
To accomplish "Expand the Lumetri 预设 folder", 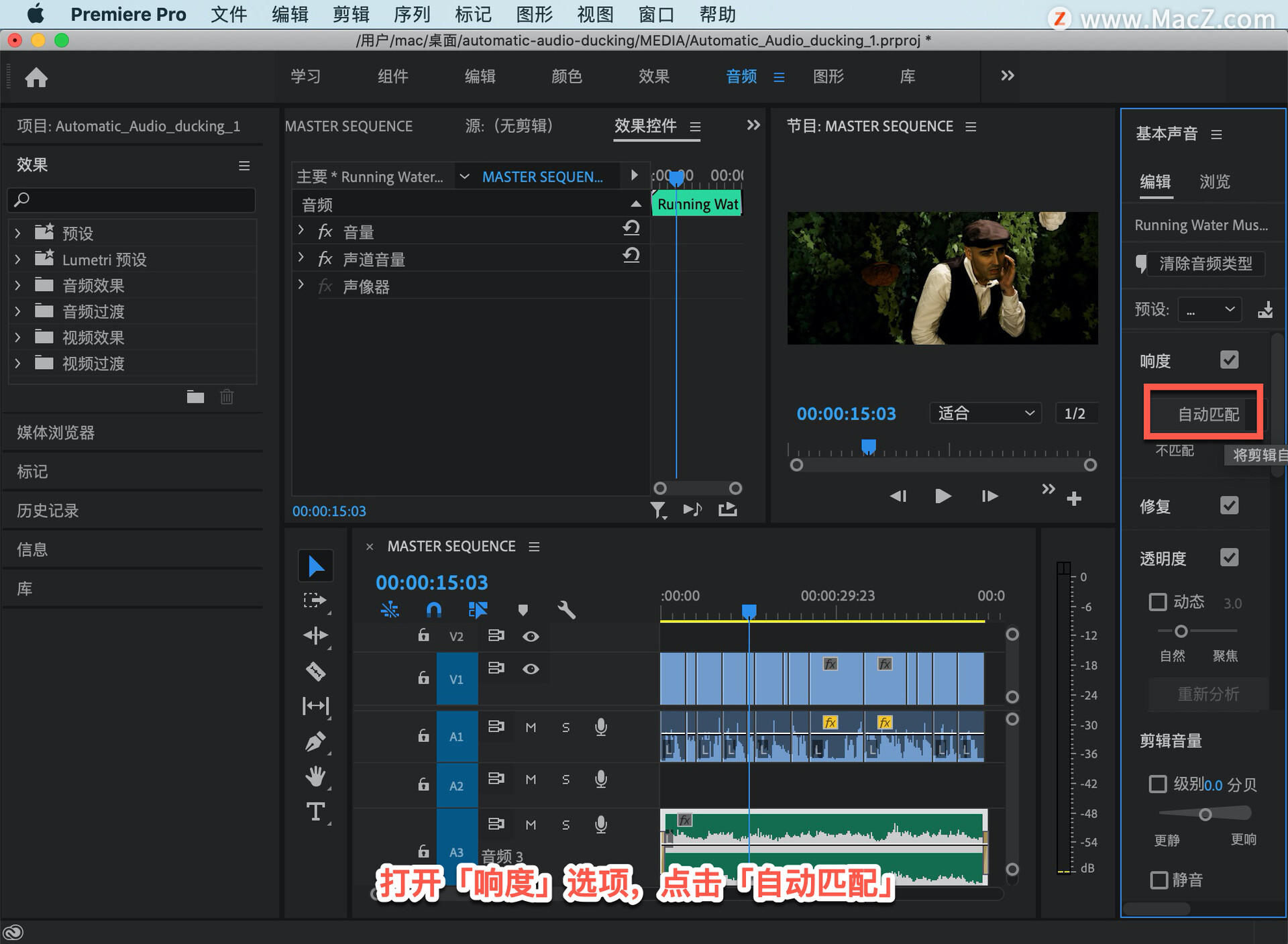I will pyautogui.click(x=18, y=260).
